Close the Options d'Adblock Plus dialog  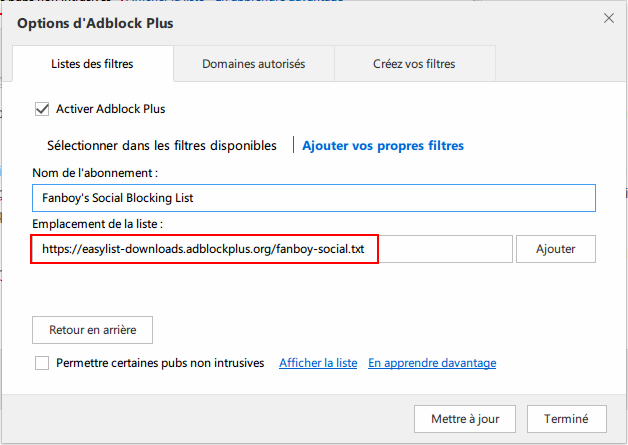point(608,18)
